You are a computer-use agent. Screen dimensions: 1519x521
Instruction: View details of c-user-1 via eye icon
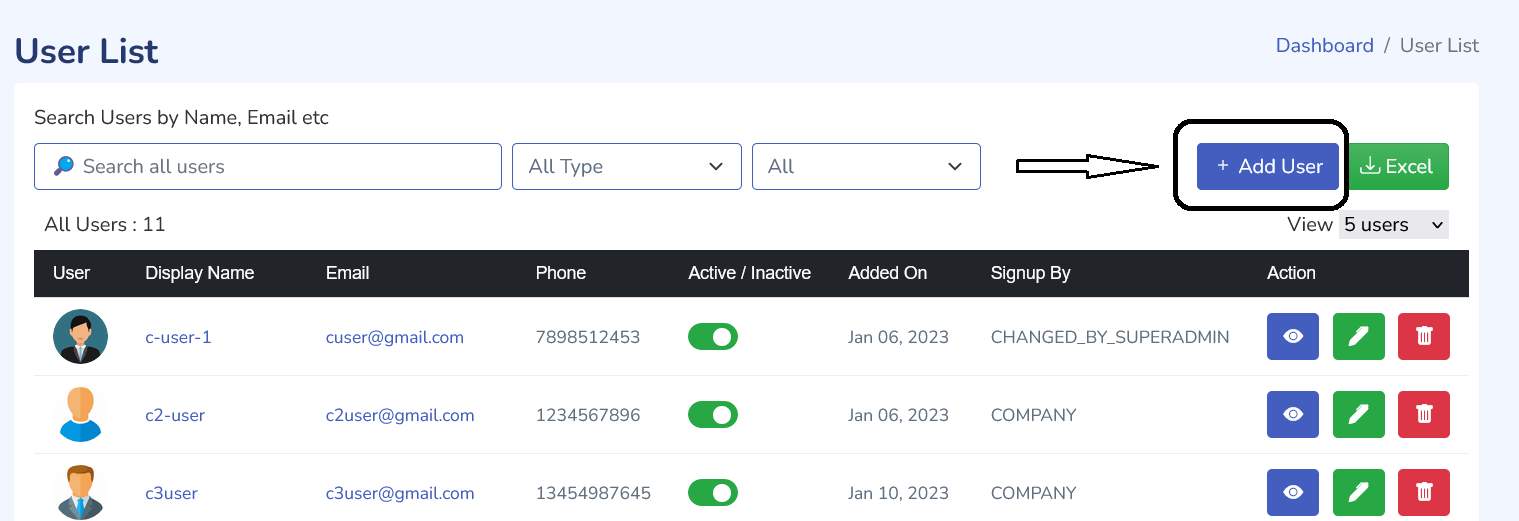pos(1292,337)
